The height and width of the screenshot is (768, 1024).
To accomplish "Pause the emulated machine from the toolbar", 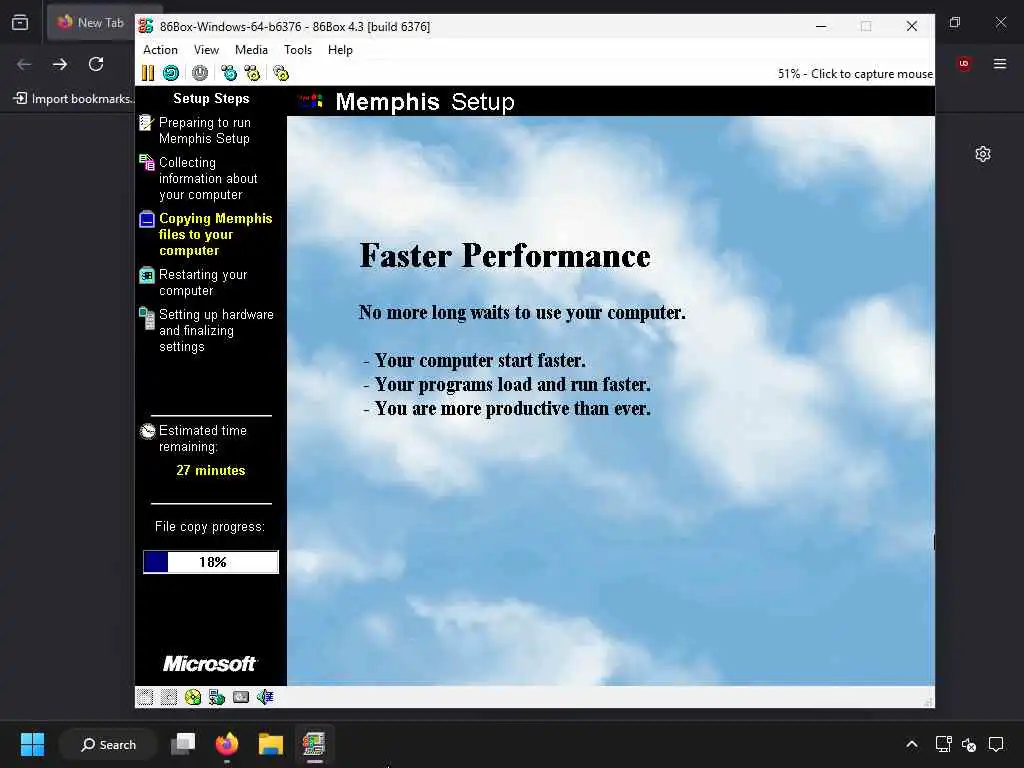I will point(148,73).
